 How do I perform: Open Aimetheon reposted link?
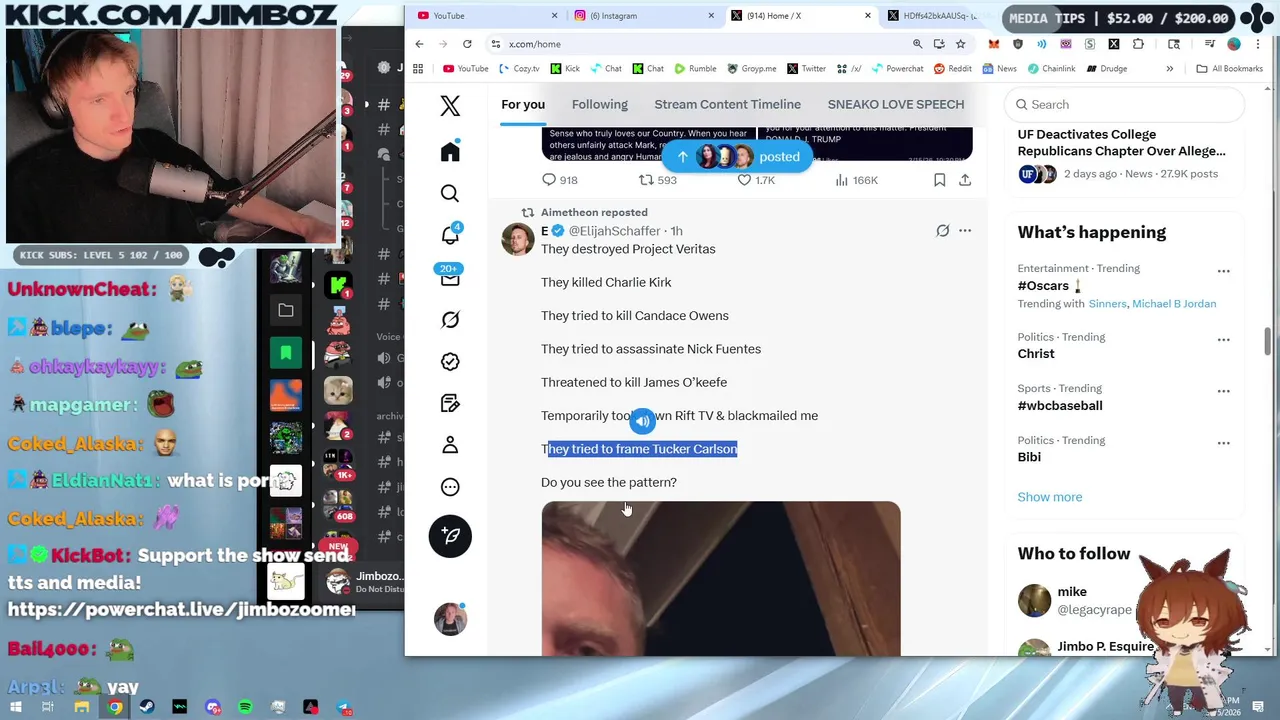coord(594,212)
